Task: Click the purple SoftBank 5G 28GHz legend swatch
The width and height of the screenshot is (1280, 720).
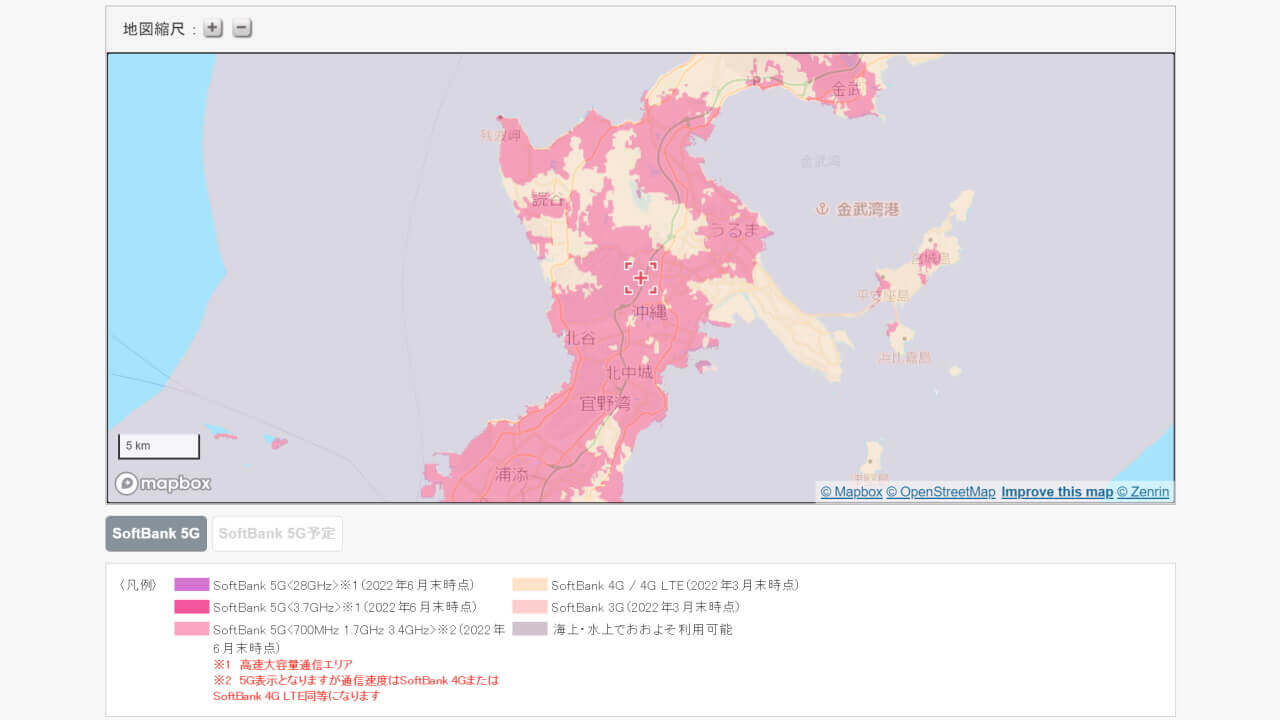Action: pos(191,584)
